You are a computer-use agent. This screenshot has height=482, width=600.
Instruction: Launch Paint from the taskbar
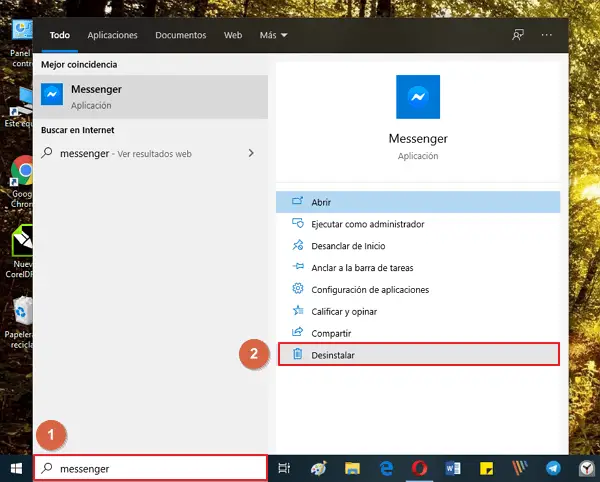click(318, 468)
